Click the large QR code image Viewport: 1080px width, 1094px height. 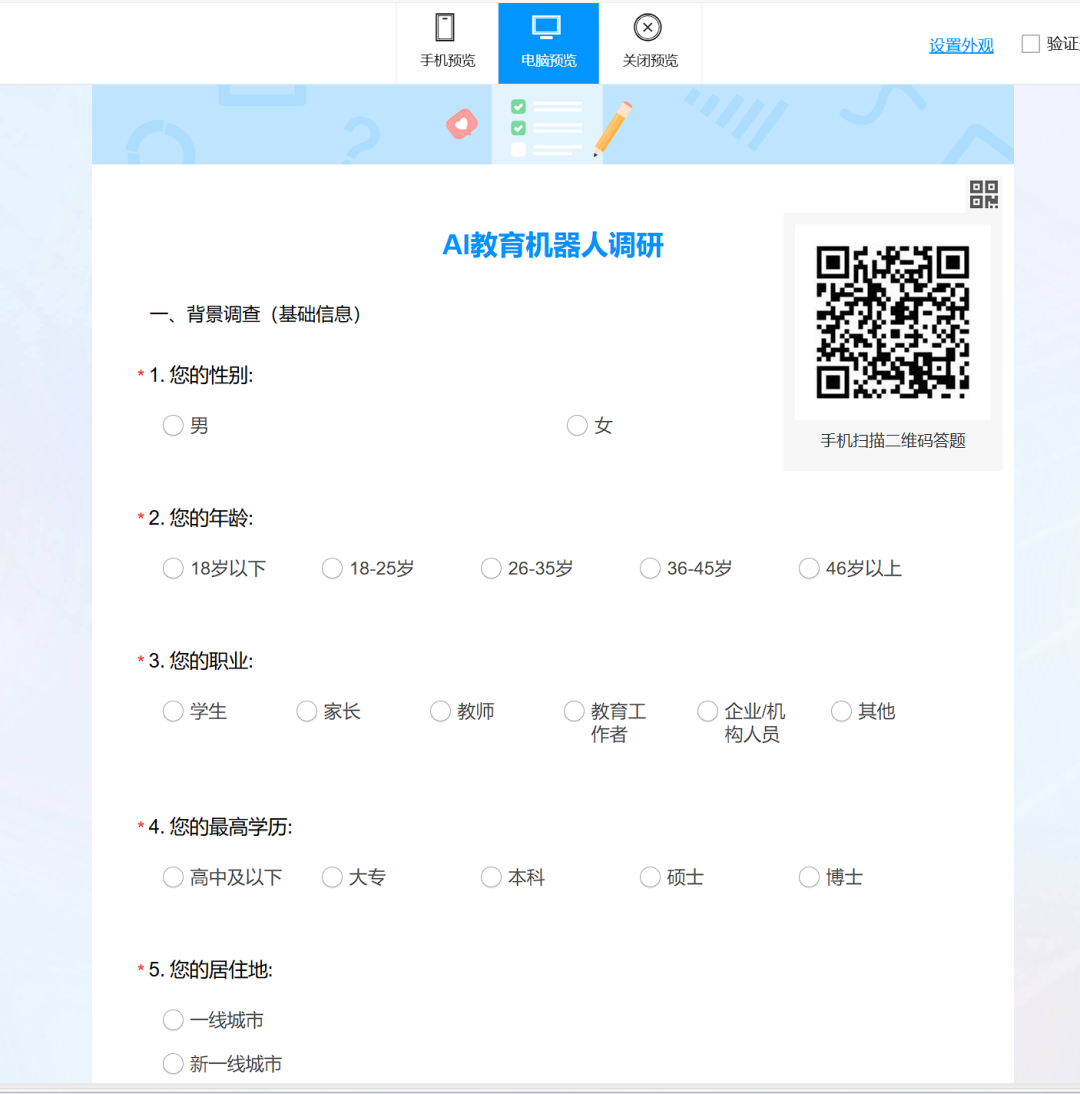[892, 322]
